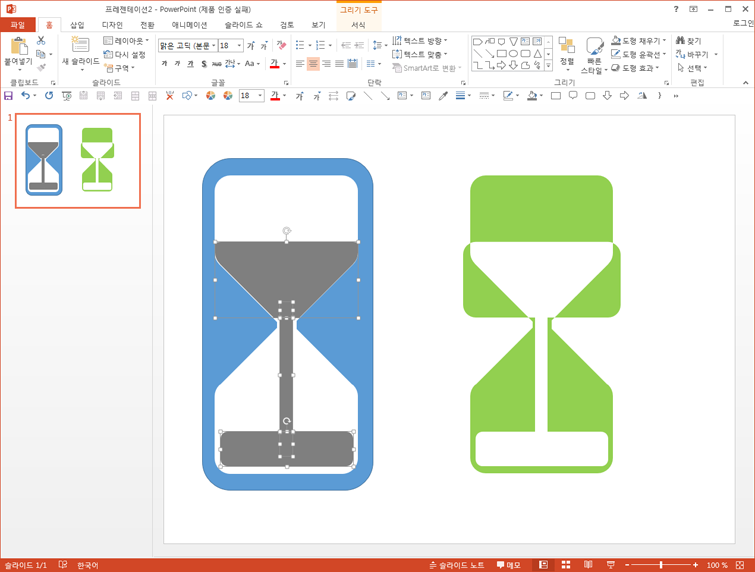Align text right
Image resolution: width=755 pixels, height=572 pixels.
[326, 64]
